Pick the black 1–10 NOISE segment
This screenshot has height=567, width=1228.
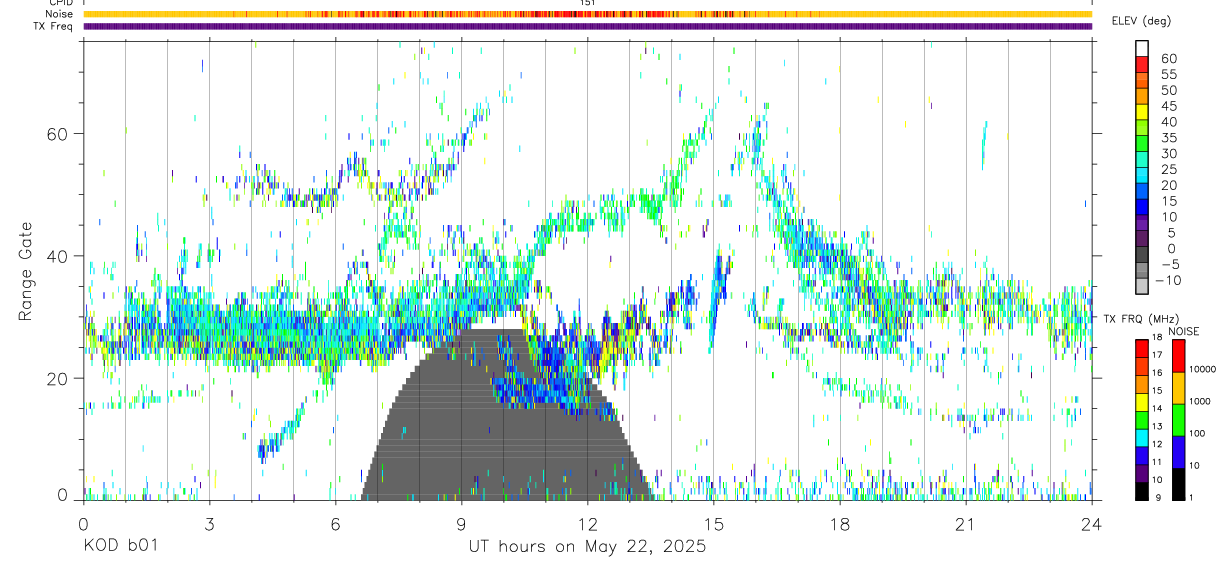tap(1178, 484)
